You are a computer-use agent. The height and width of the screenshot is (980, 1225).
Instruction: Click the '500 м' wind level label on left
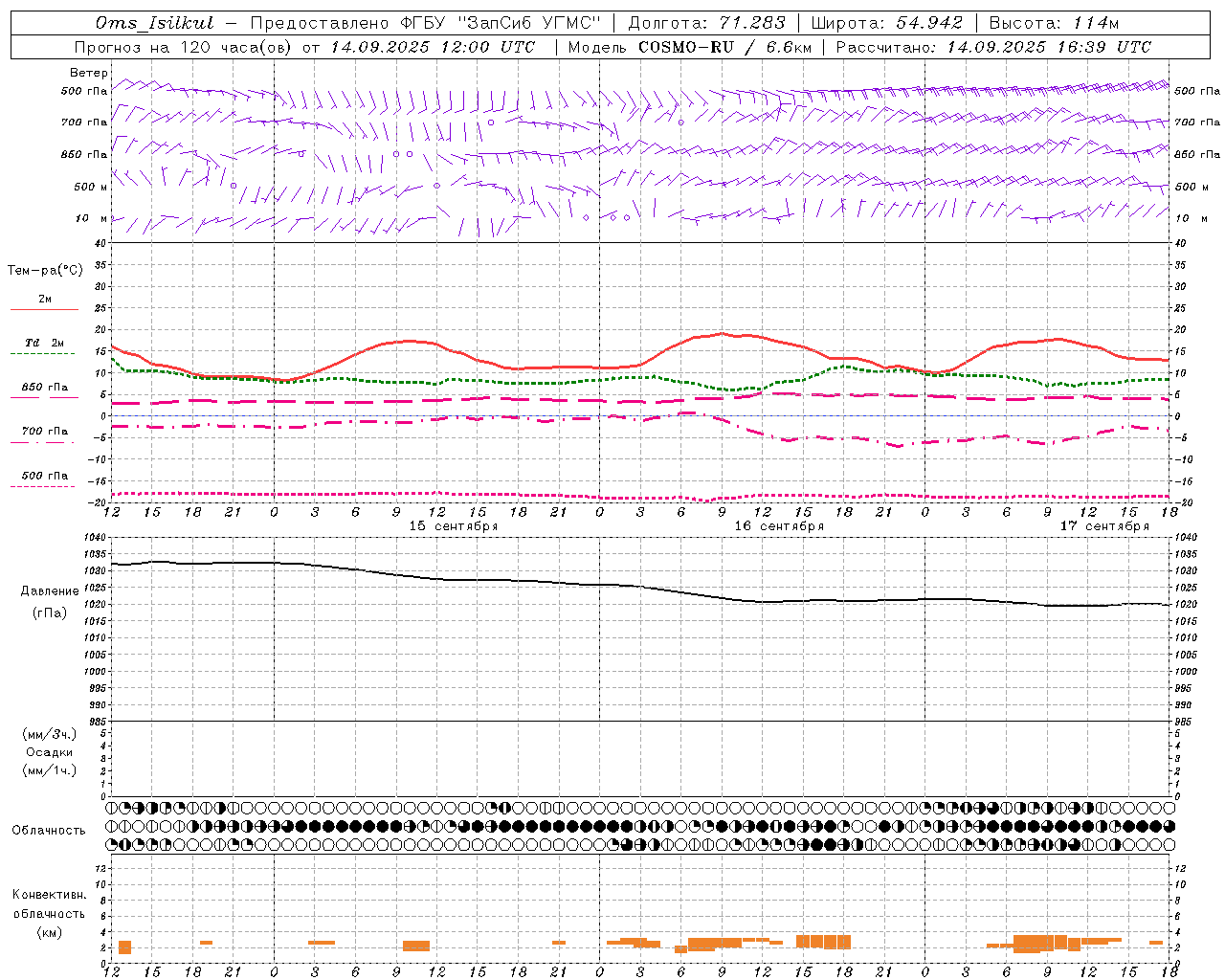pyautogui.click(x=90, y=187)
